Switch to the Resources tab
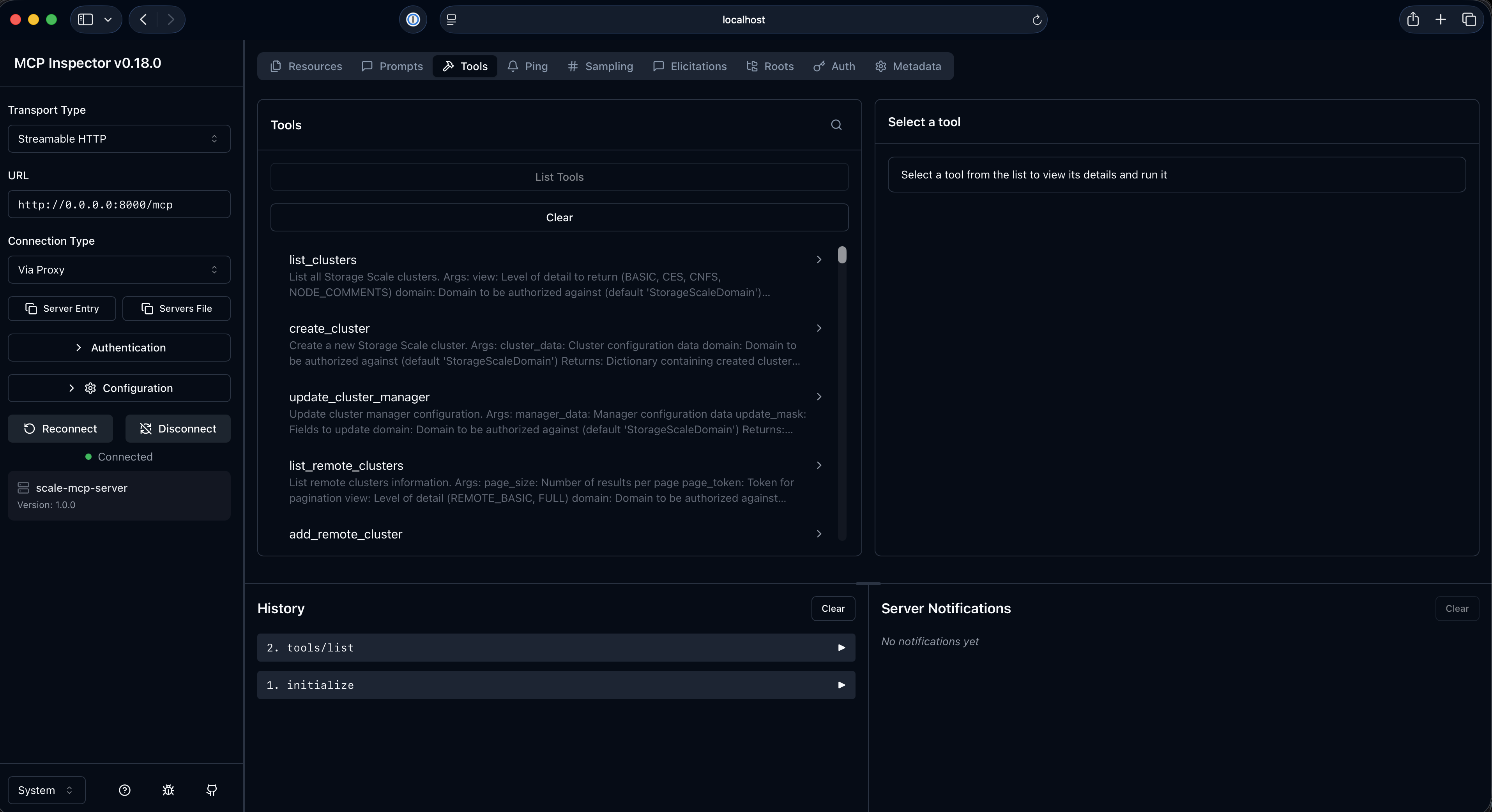 point(306,66)
